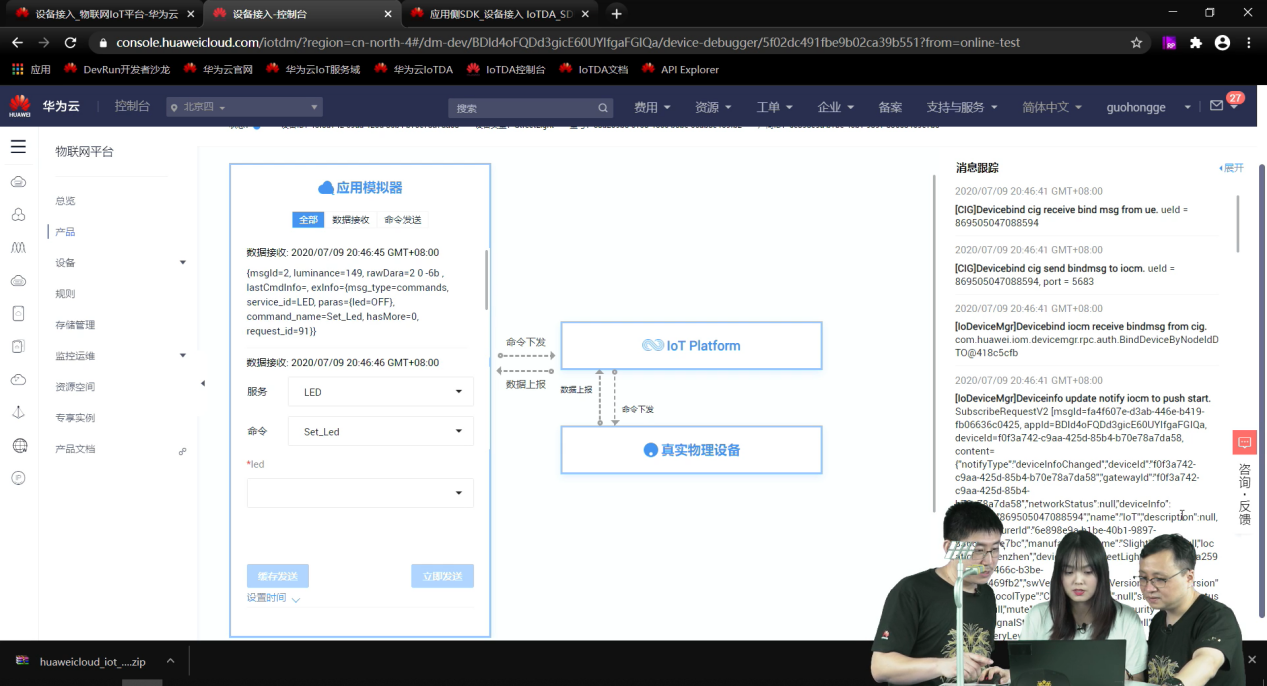Click the 缓存发送 button
The height and width of the screenshot is (686, 1267).
278,576
